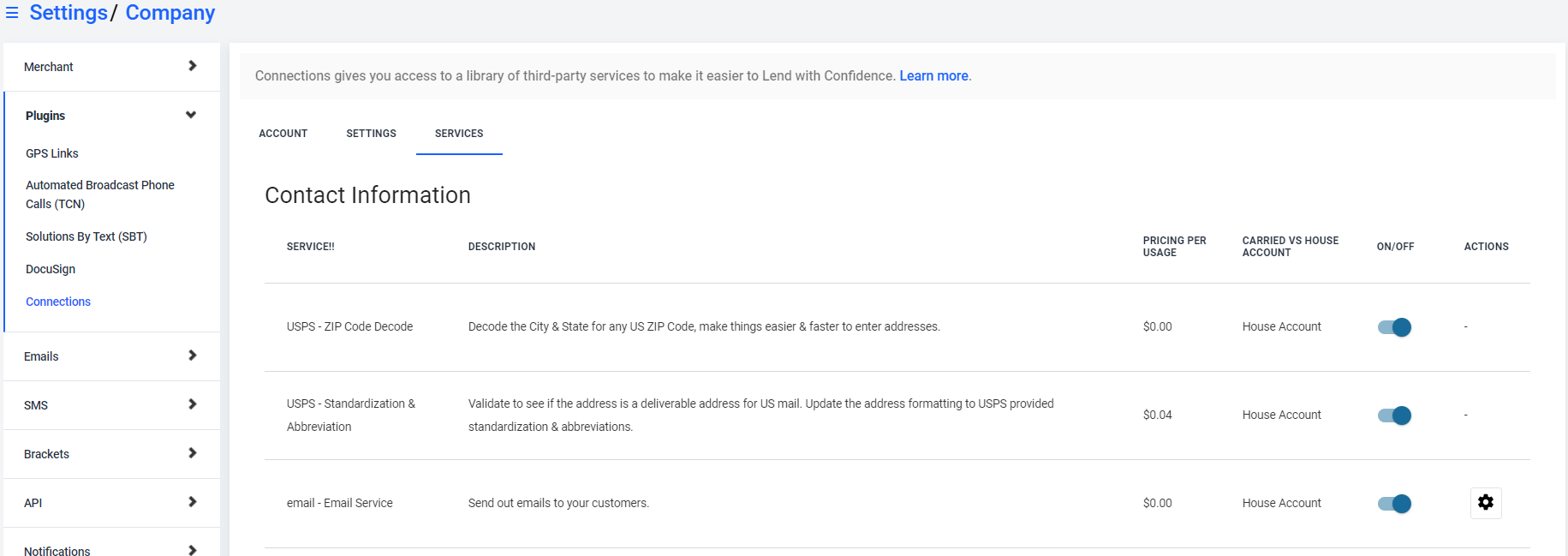Viewport: 1568px width, 556px height.
Task: Select 'Send out emails to your customers' description
Action: click(x=558, y=503)
